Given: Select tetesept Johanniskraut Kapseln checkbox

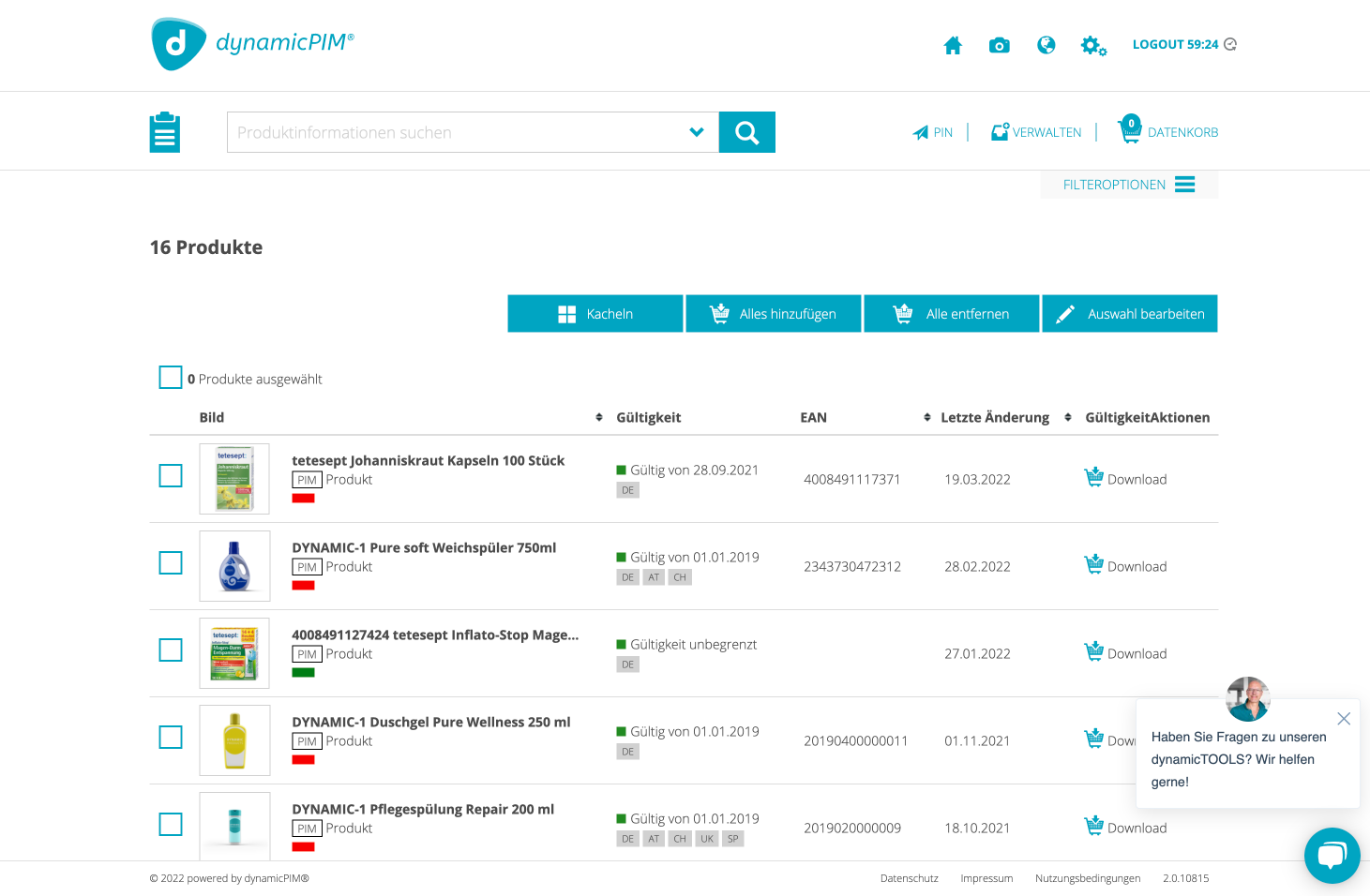Looking at the screenshot, I should click(x=171, y=476).
